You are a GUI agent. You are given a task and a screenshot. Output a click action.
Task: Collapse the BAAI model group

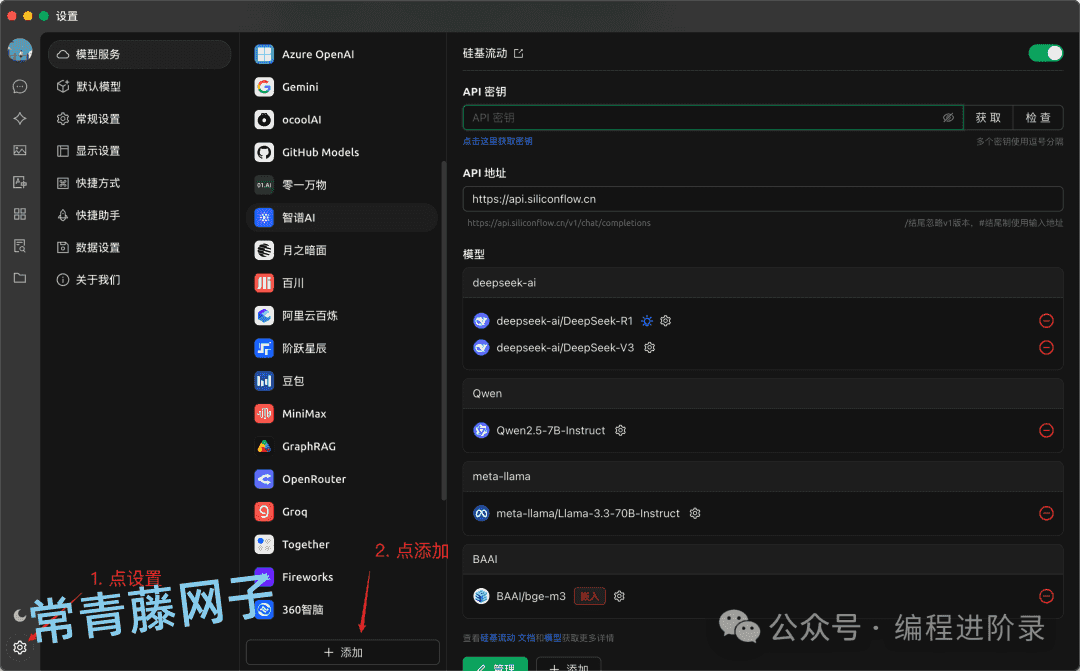pos(763,559)
